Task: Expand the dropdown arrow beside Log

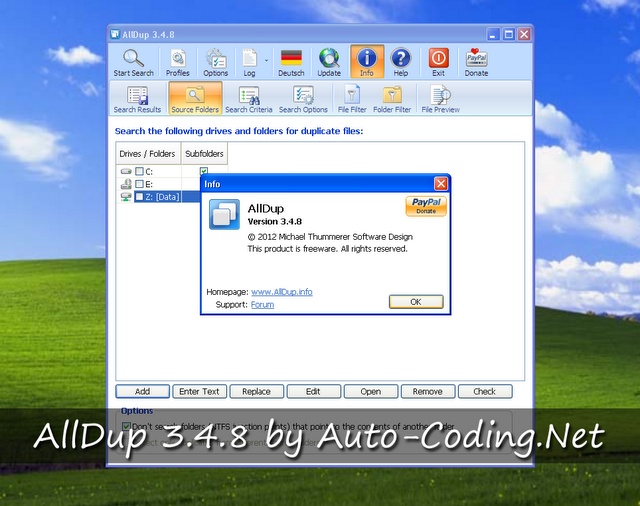Action: 267,60
